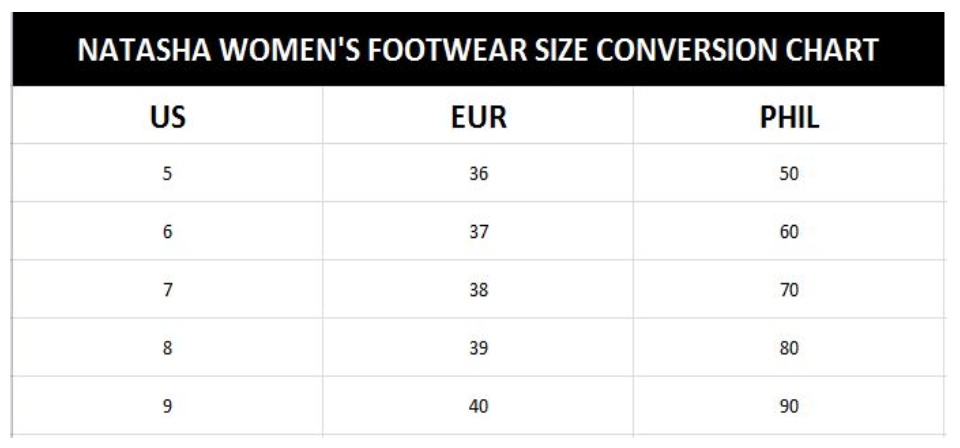This screenshot has height=448, width=960.
Task: Select the EUR column header
Action: point(478,117)
